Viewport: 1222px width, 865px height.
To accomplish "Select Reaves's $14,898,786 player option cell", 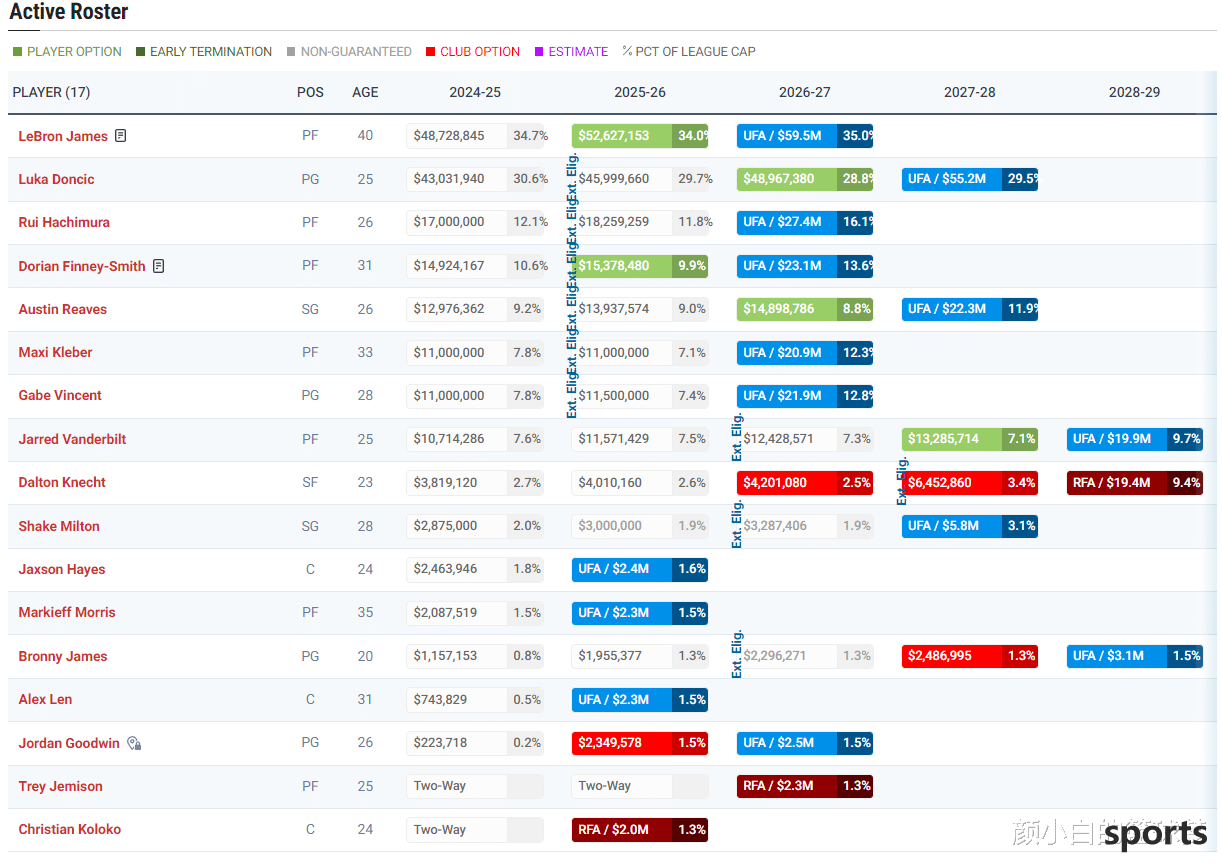I will tap(805, 309).
